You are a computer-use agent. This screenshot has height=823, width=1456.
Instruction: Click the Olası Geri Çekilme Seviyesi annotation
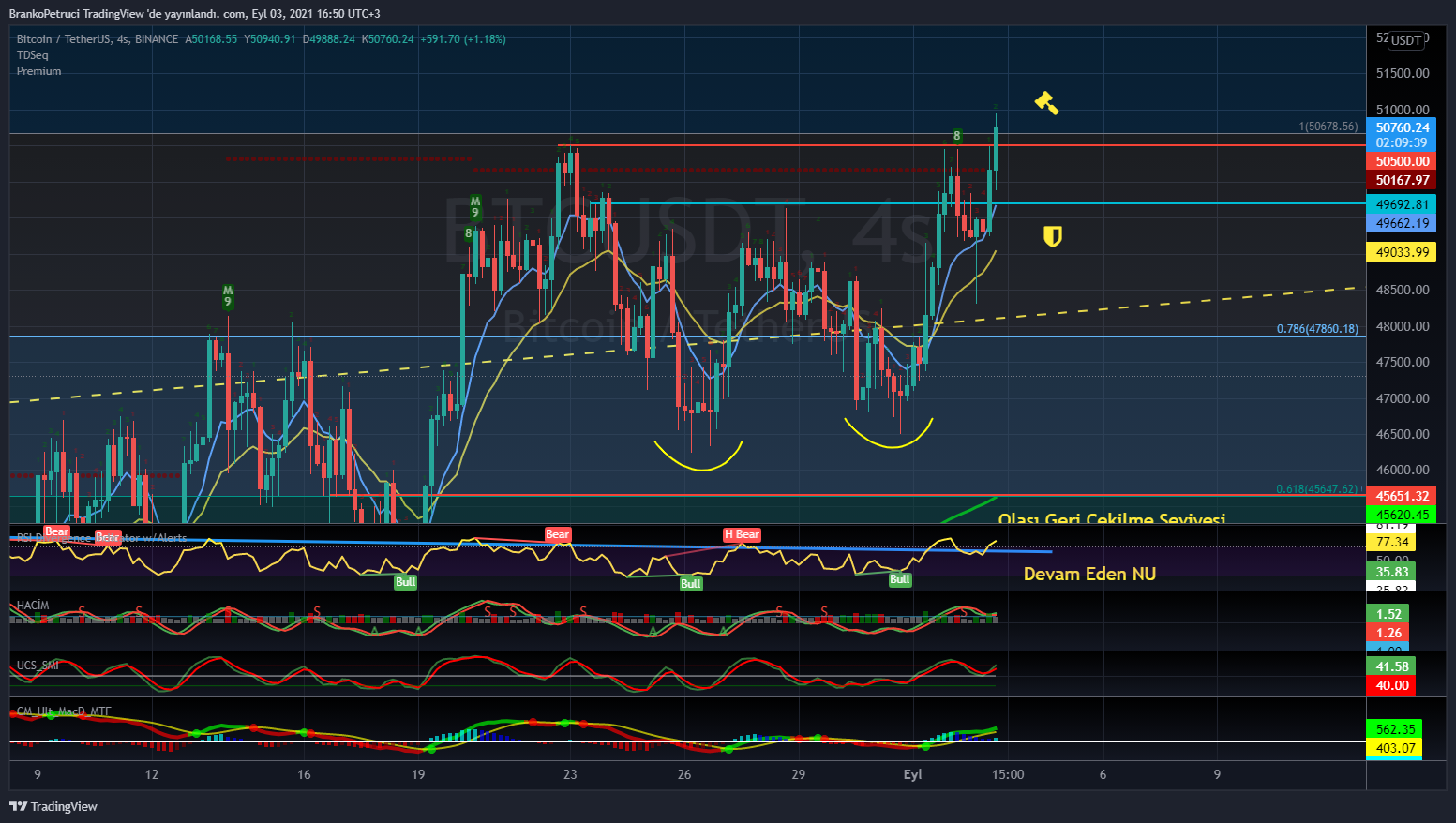click(x=1111, y=517)
